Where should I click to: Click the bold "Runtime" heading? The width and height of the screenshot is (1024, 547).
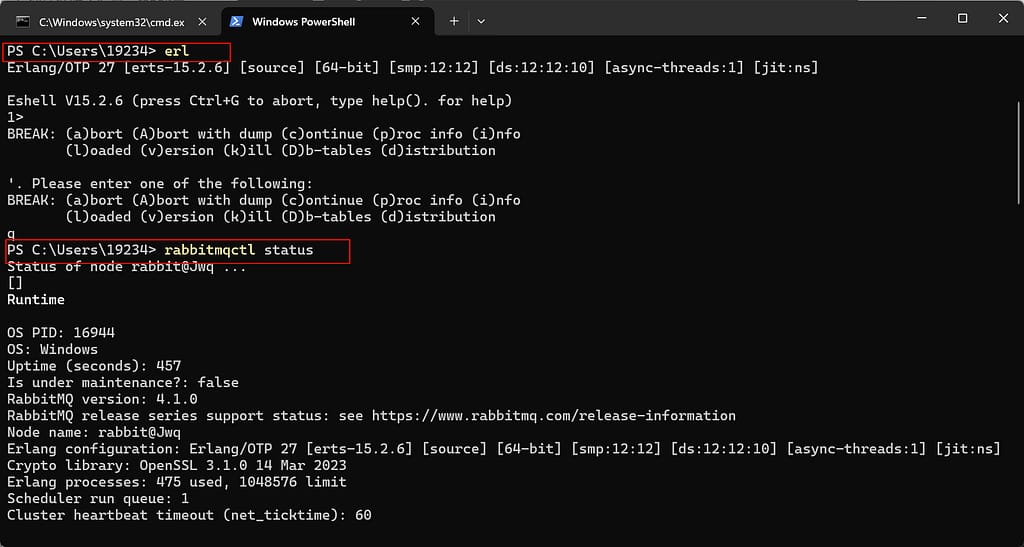35,299
